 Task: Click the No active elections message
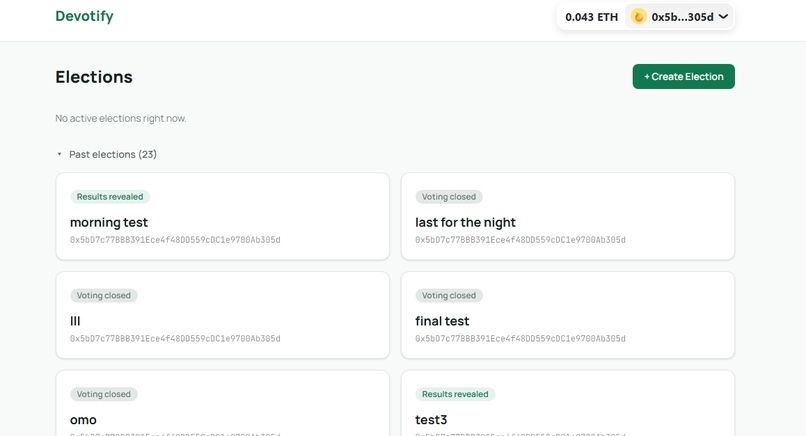coord(121,118)
